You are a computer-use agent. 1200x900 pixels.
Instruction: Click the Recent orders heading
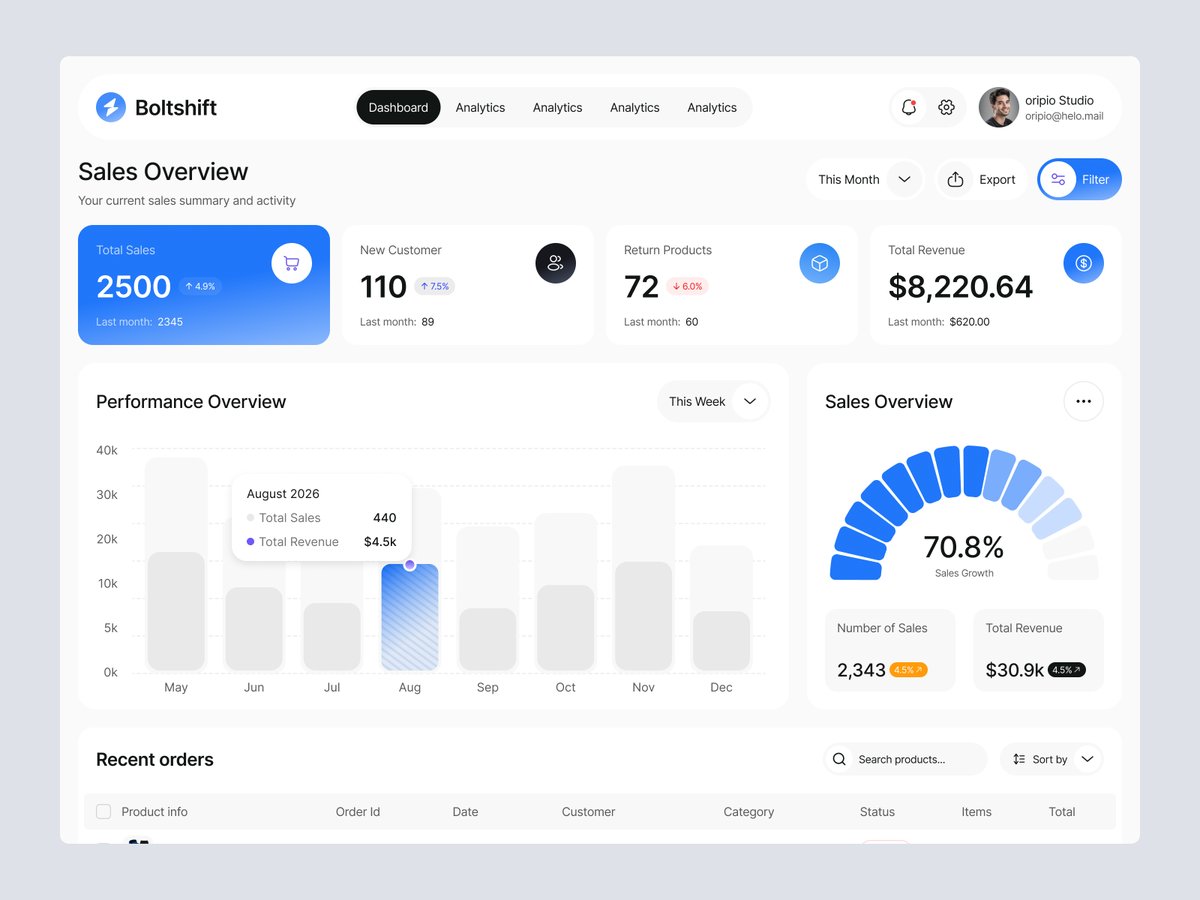[155, 759]
